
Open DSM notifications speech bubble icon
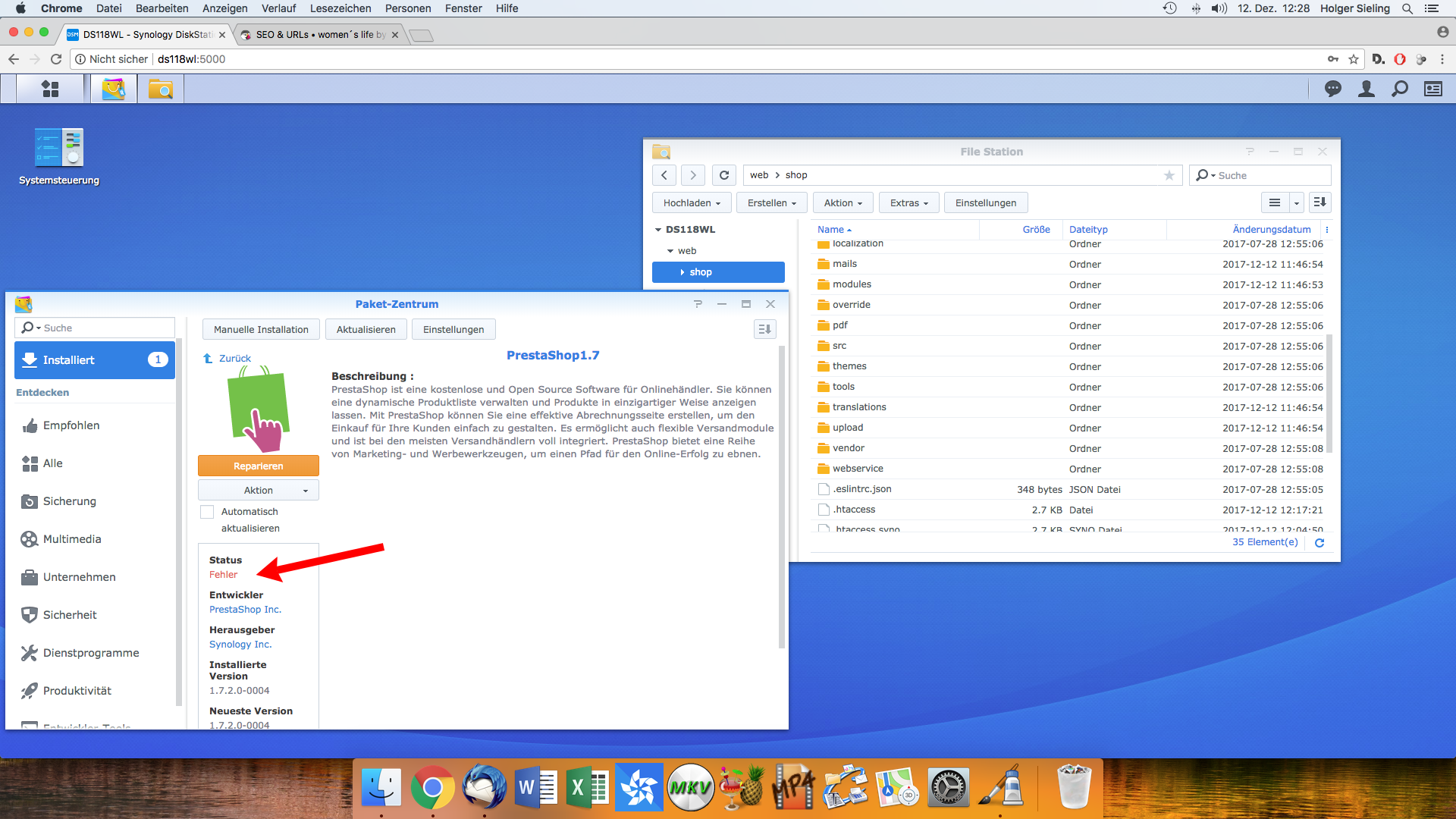point(1332,89)
